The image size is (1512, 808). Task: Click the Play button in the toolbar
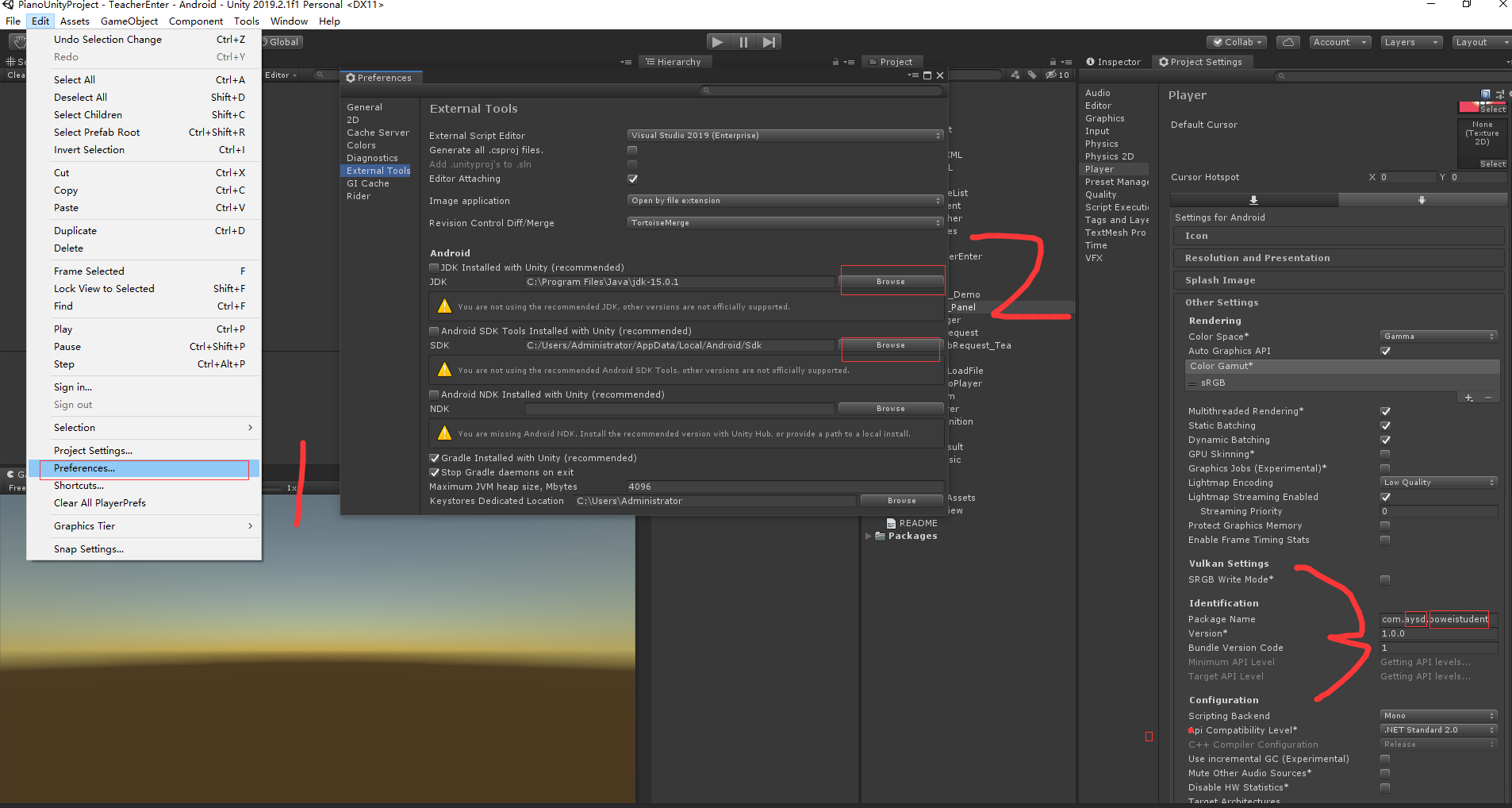pyautogui.click(x=717, y=42)
